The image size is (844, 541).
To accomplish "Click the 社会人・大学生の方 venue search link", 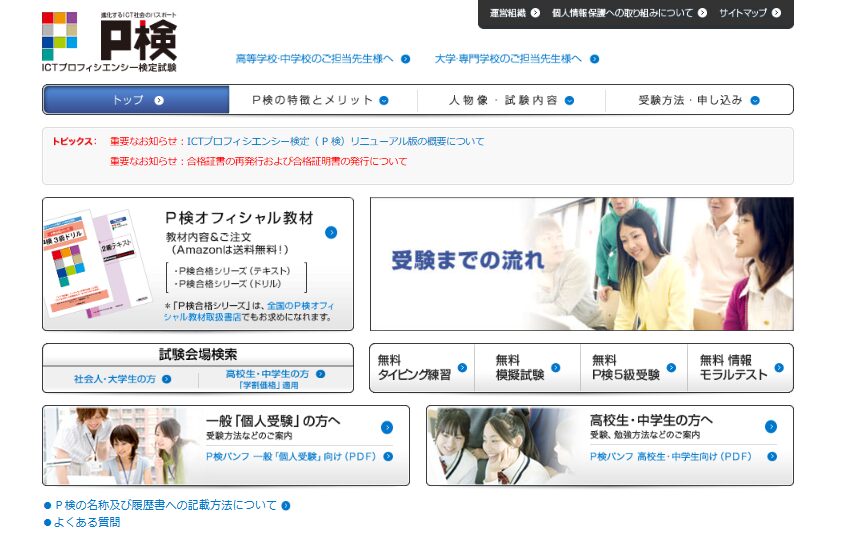I will 122,379.
